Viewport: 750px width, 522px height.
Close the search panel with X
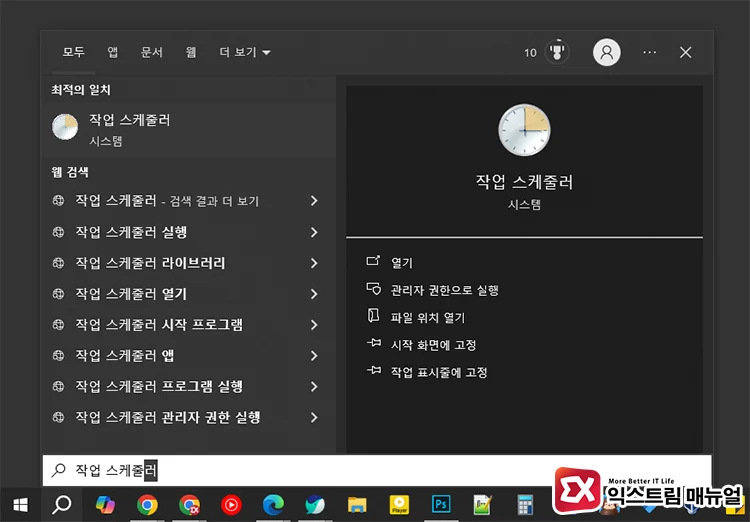[685, 52]
